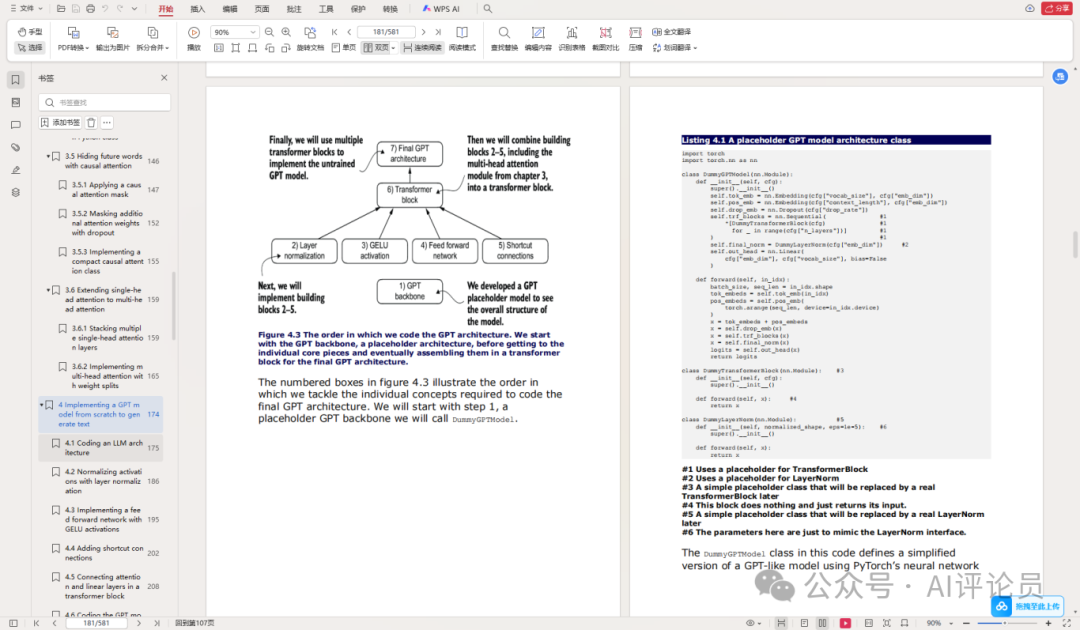Switch to the 保护 tab
The height and width of the screenshot is (630, 1080).
coord(358,9)
